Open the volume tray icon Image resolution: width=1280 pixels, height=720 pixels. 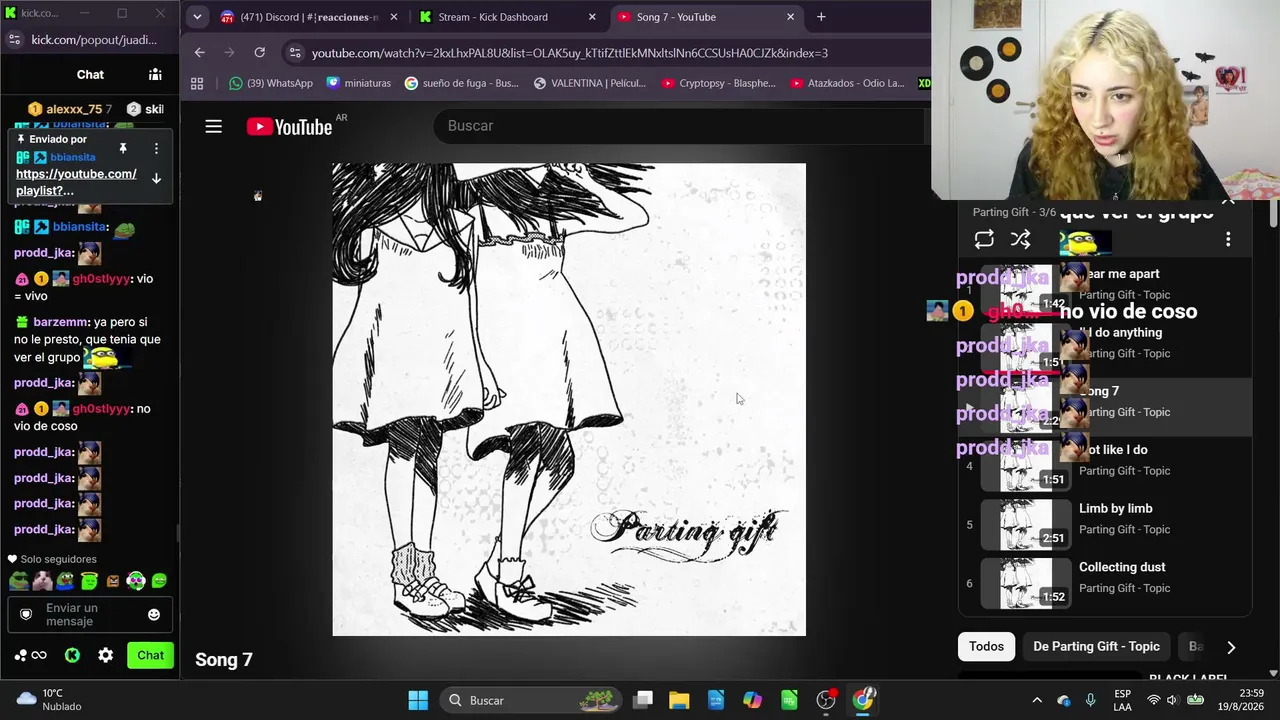1173,700
